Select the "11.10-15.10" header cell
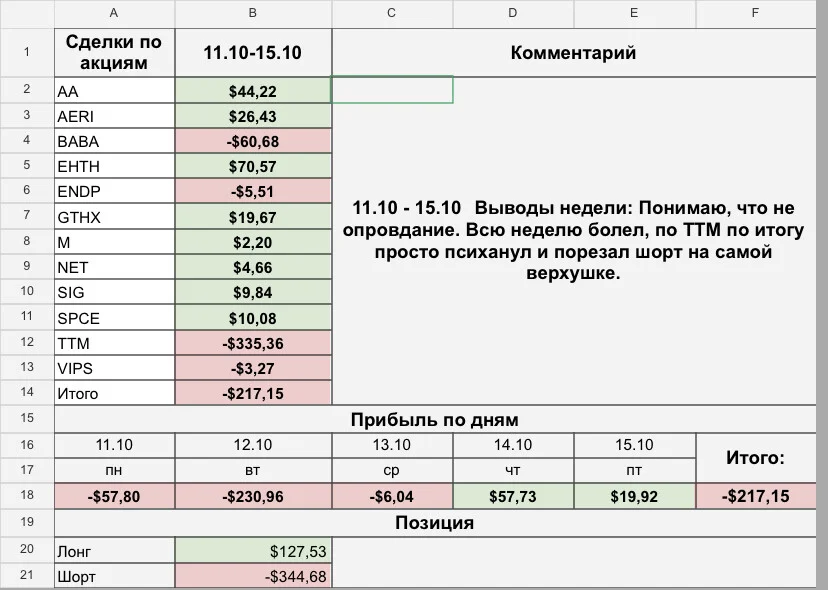The height and width of the screenshot is (590, 828). (x=253, y=52)
